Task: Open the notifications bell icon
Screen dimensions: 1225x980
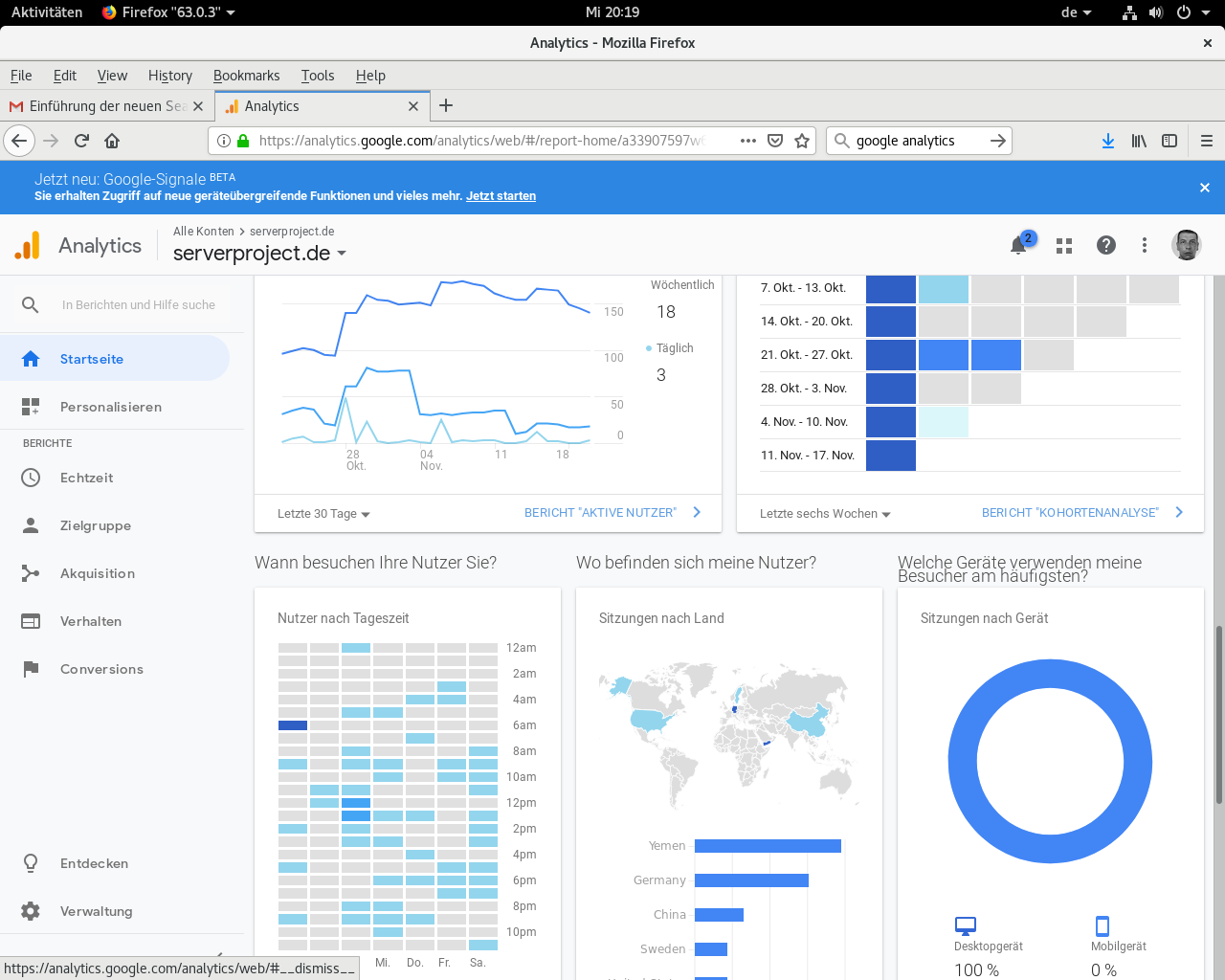Action: [1019, 245]
